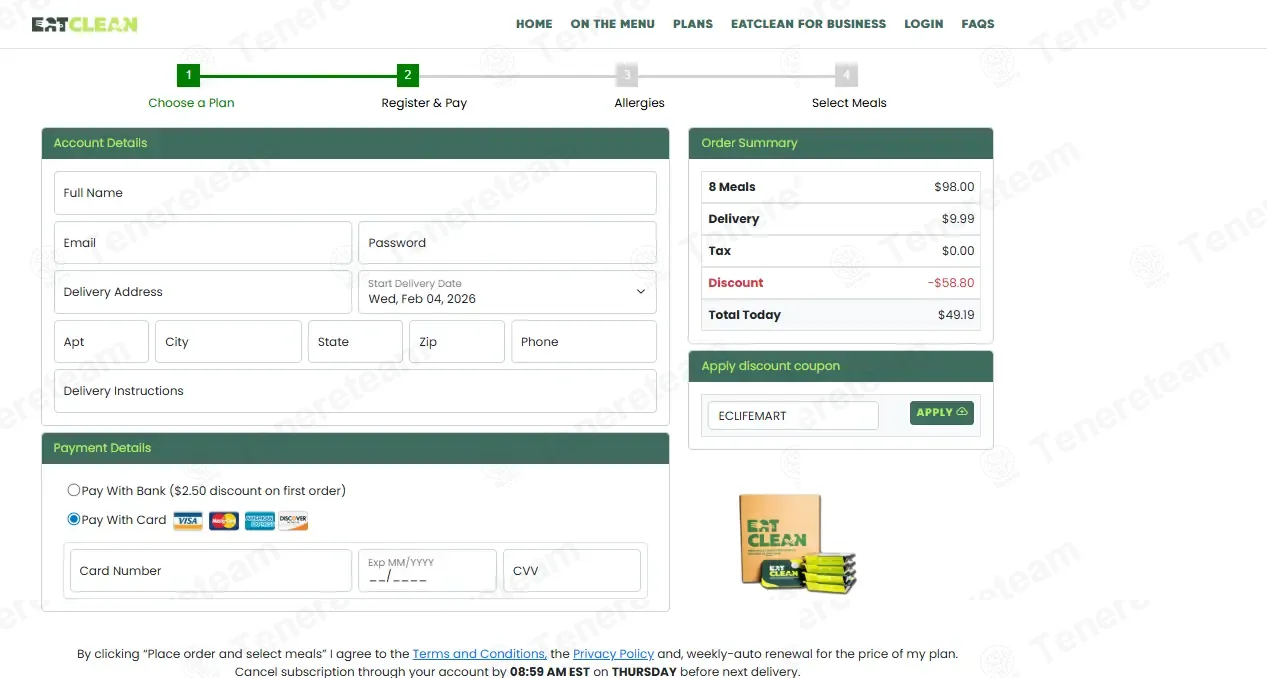Open EATCLEAN FOR BUSINESS page
The width and height of the screenshot is (1267, 678).
coord(808,24)
